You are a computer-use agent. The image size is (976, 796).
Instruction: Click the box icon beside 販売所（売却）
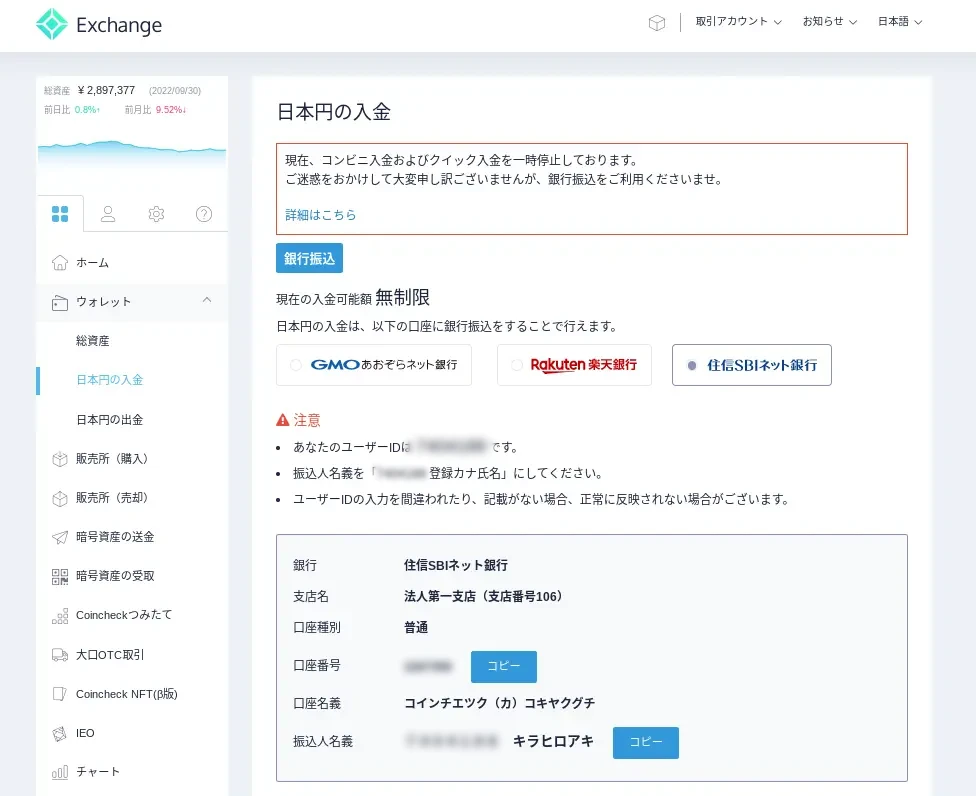point(60,499)
